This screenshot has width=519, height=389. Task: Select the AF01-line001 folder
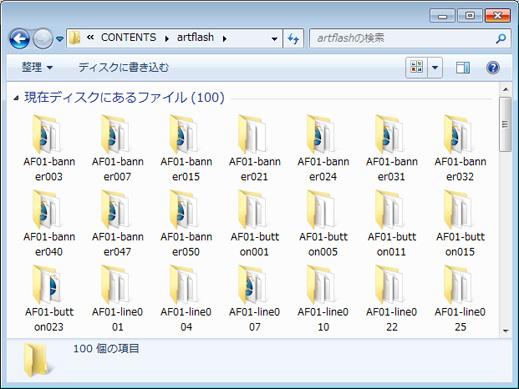click(x=117, y=299)
